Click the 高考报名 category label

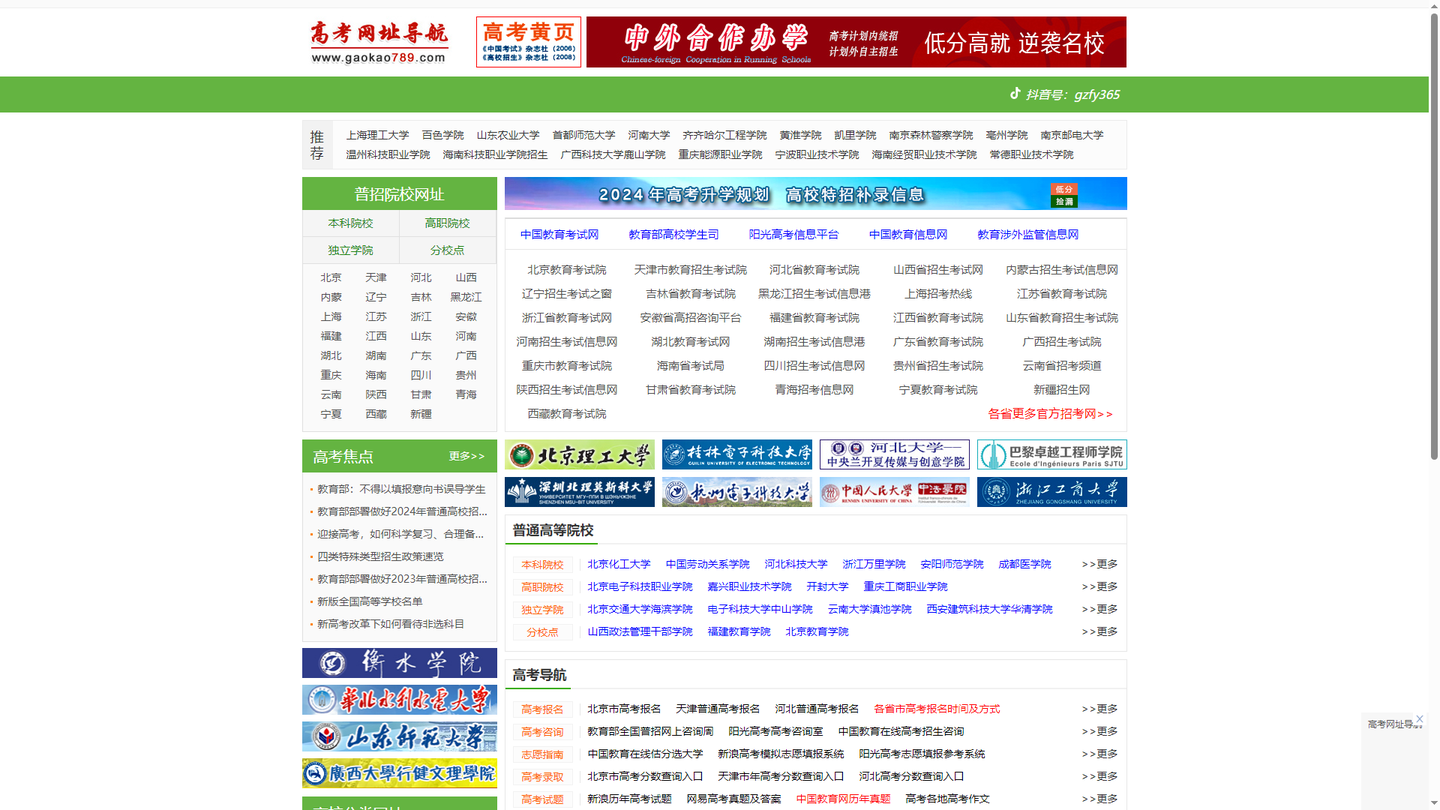click(542, 709)
